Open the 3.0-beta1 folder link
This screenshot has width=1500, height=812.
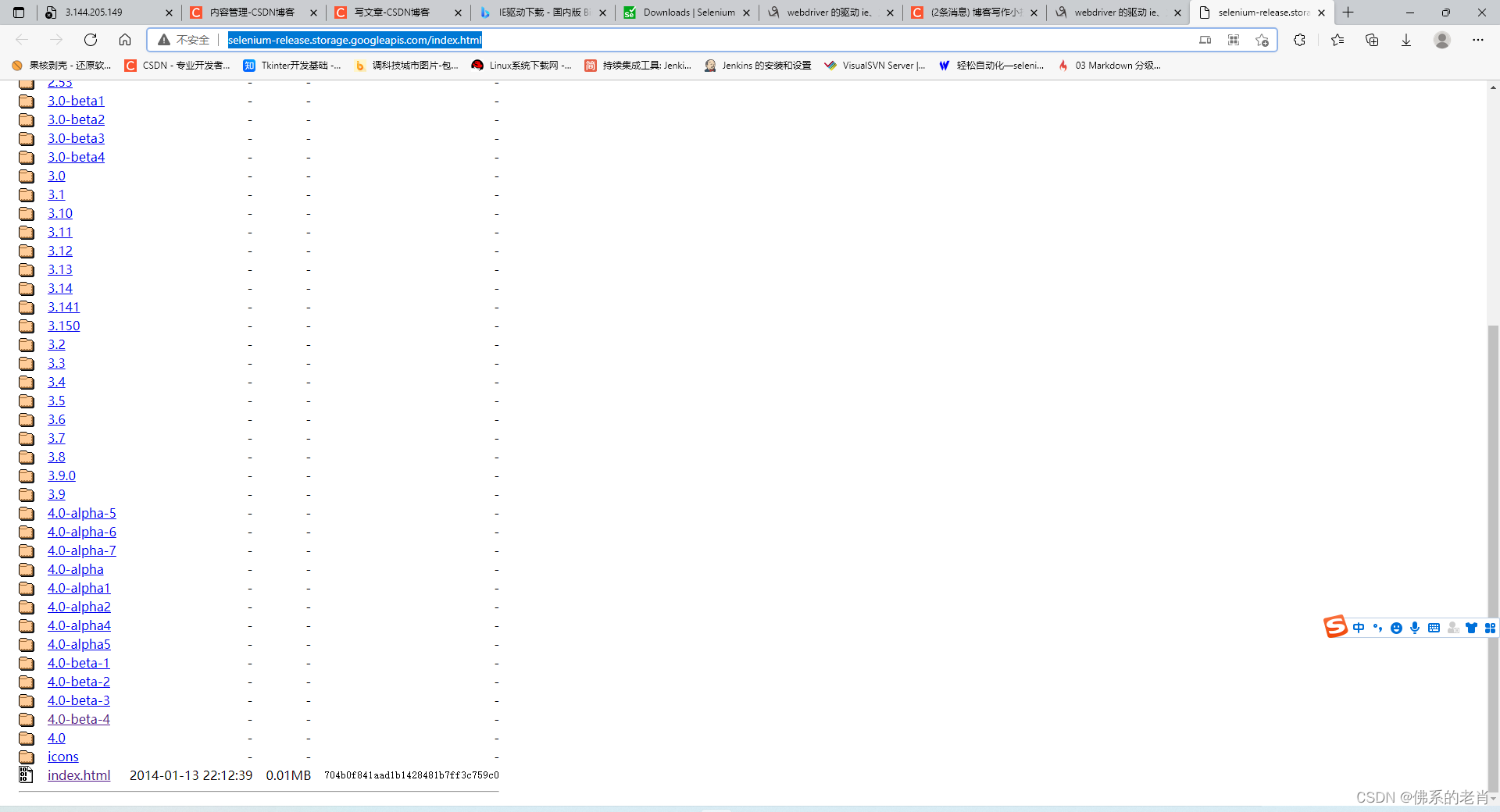[76, 101]
